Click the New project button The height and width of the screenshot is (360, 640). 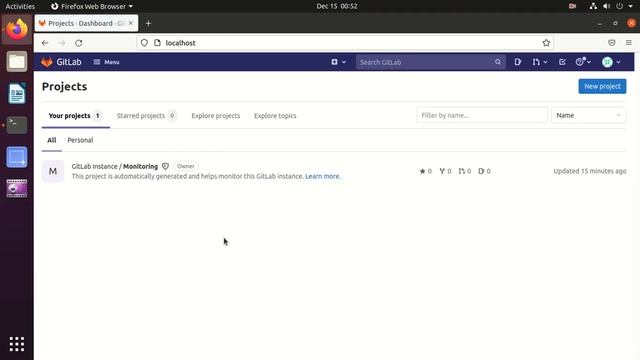(602, 86)
